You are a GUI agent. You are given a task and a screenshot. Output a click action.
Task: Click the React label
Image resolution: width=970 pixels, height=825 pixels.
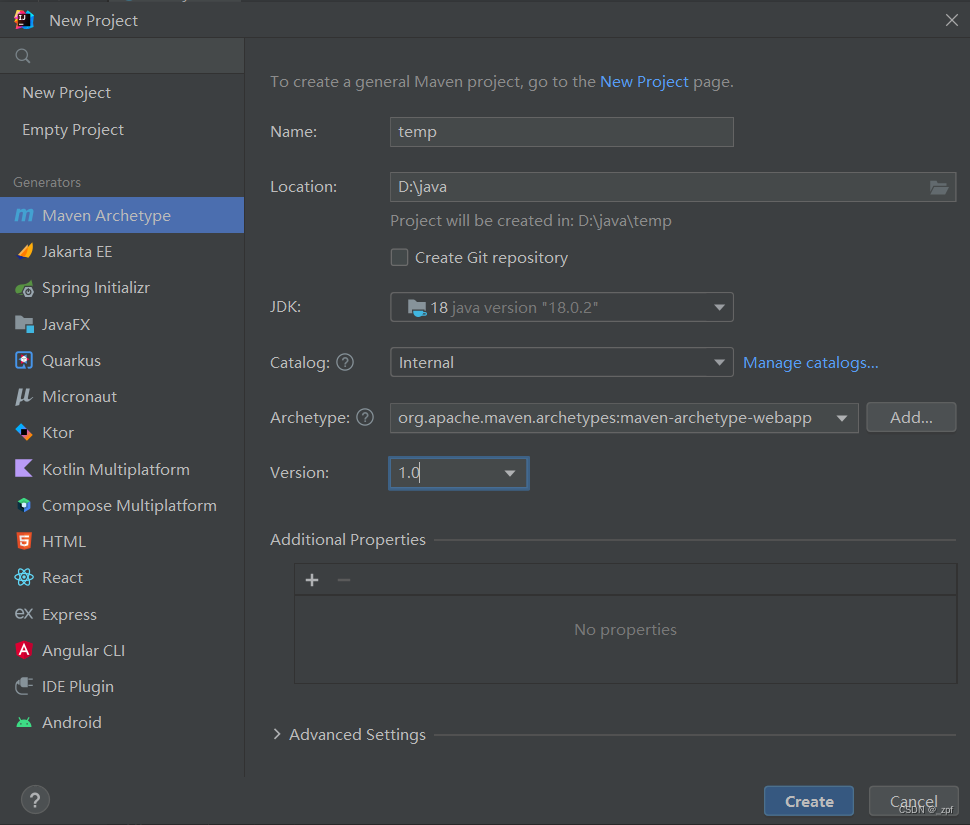click(62, 578)
